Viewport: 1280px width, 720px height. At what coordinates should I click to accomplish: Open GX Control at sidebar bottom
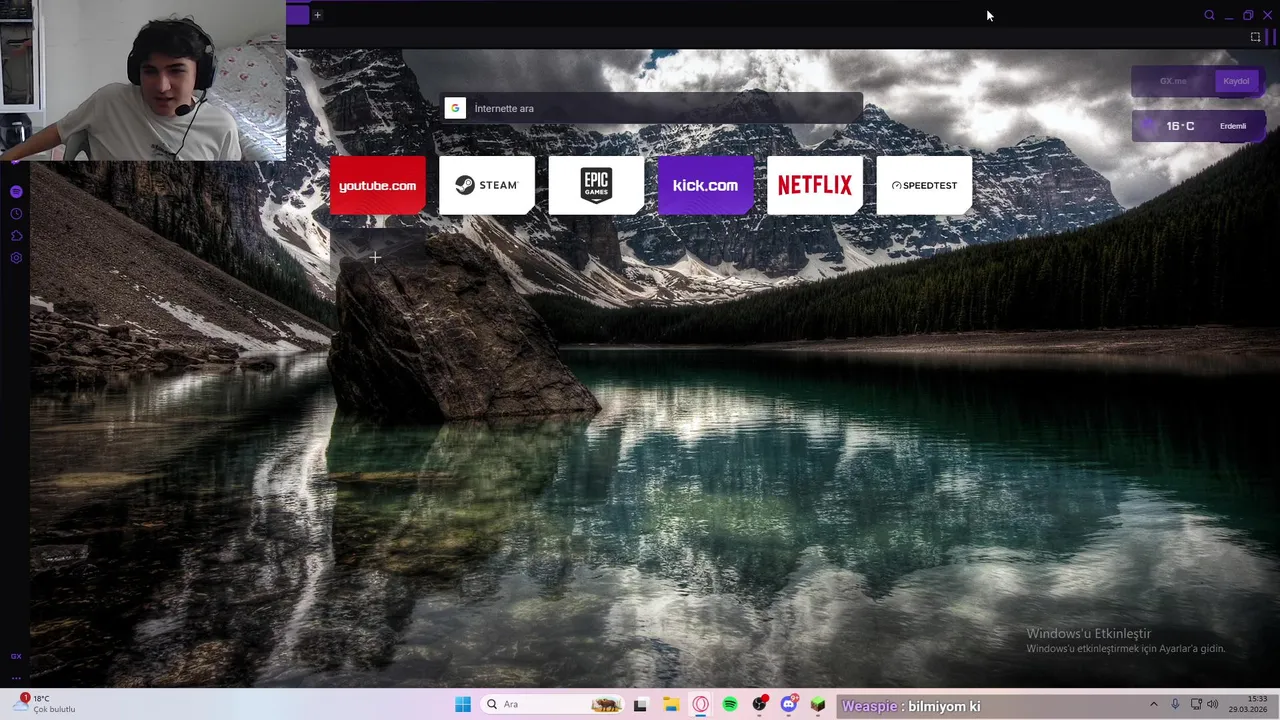[16, 656]
